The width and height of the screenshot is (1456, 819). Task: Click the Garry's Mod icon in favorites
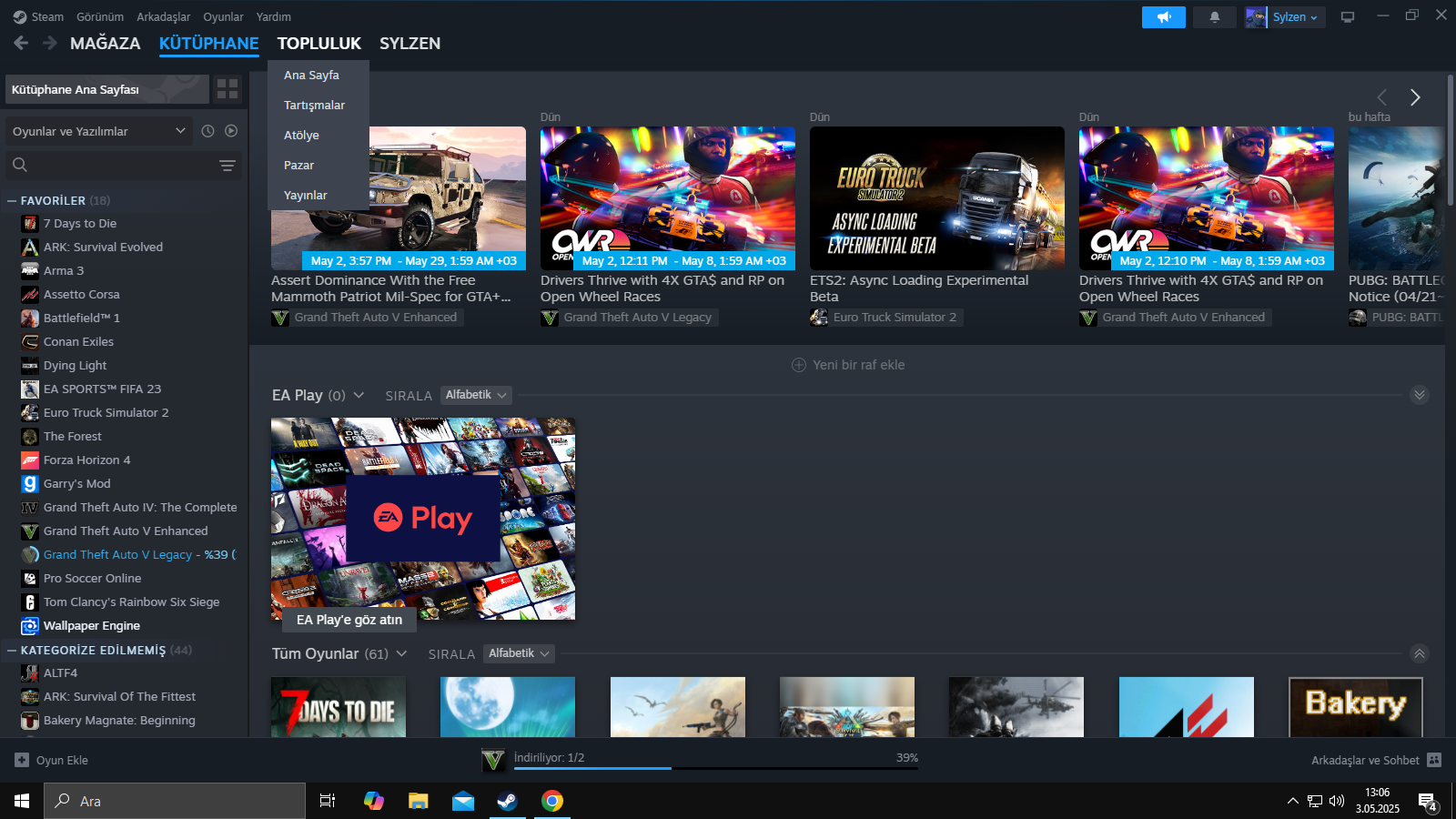tap(30, 483)
